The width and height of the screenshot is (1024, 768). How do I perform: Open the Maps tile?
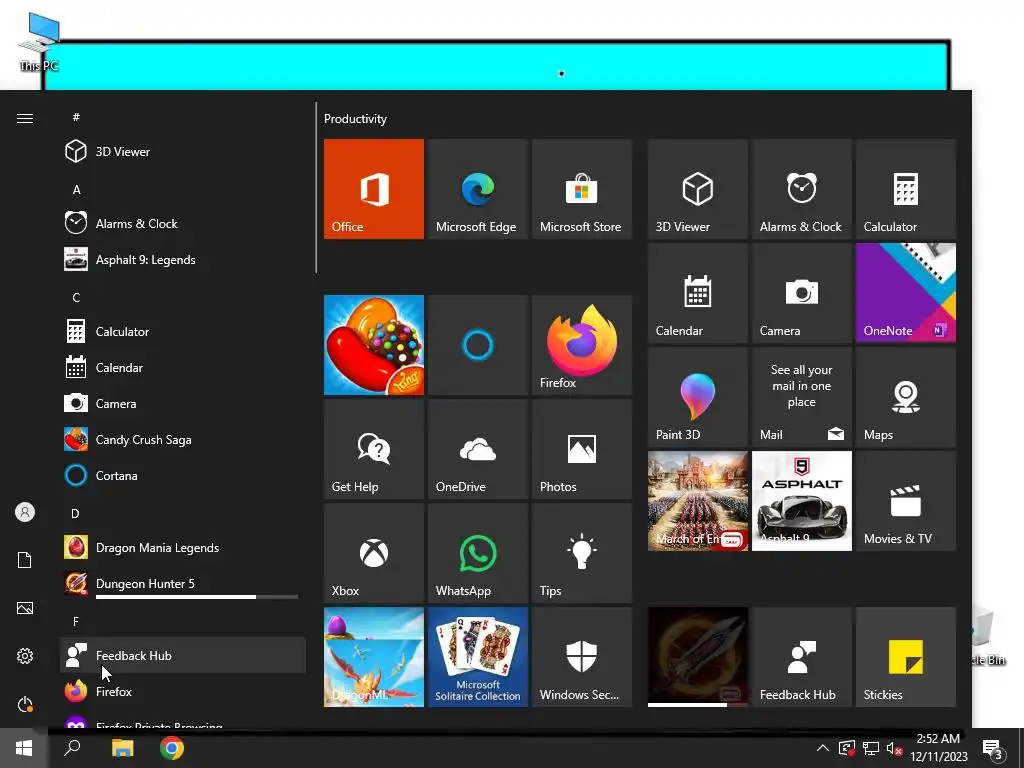click(x=905, y=396)
